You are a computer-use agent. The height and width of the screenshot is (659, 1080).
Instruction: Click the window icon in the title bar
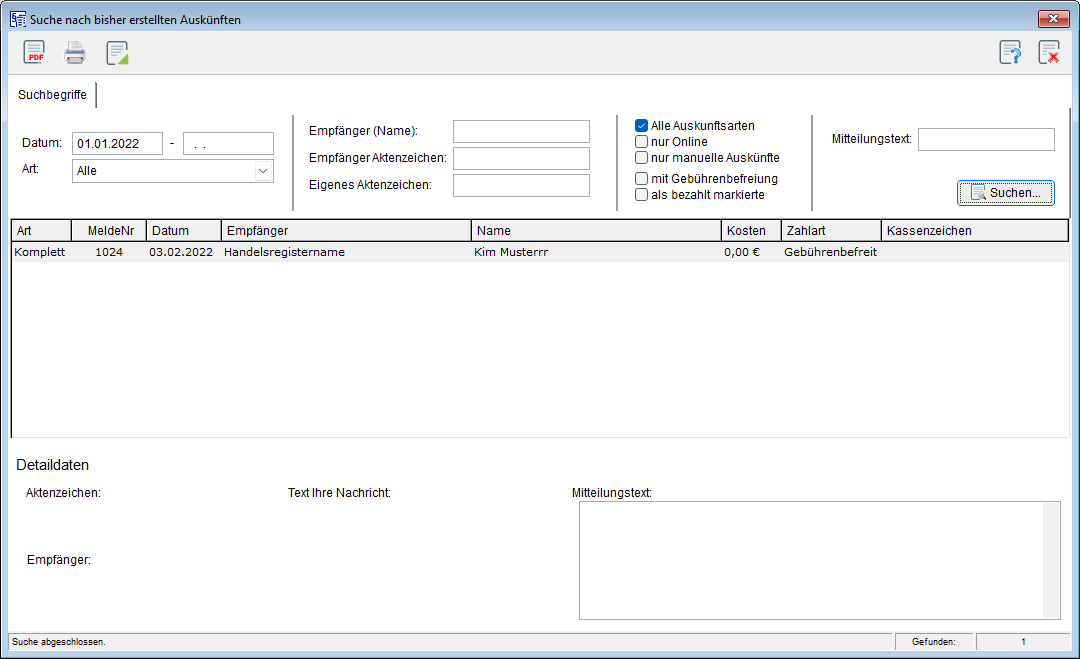[17, 19]
